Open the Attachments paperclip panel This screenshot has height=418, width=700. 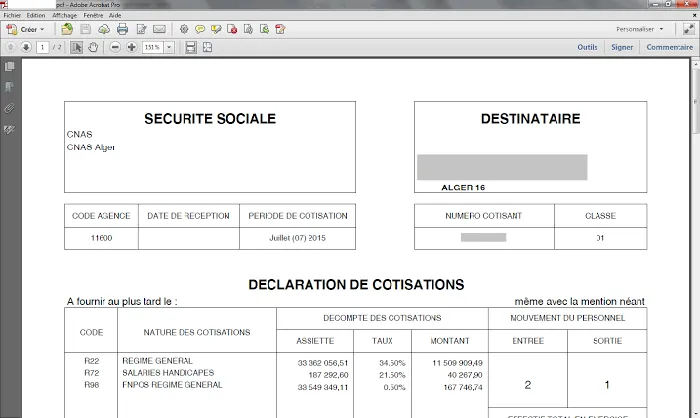click(x=9, y=108)
